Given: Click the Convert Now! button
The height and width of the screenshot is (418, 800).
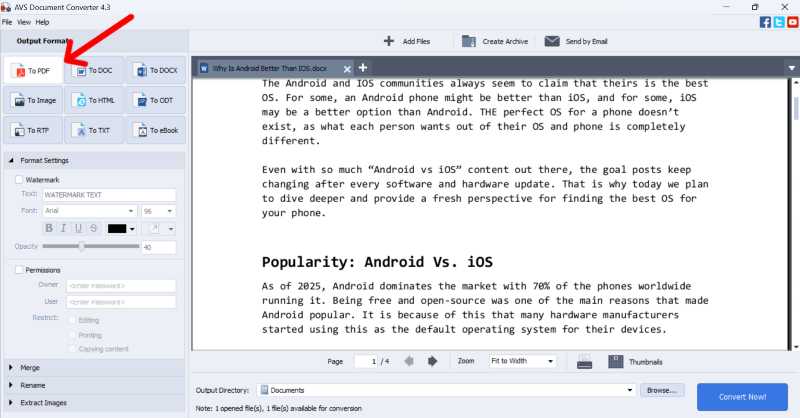Looking at the screenshot, I should (741, 396).
